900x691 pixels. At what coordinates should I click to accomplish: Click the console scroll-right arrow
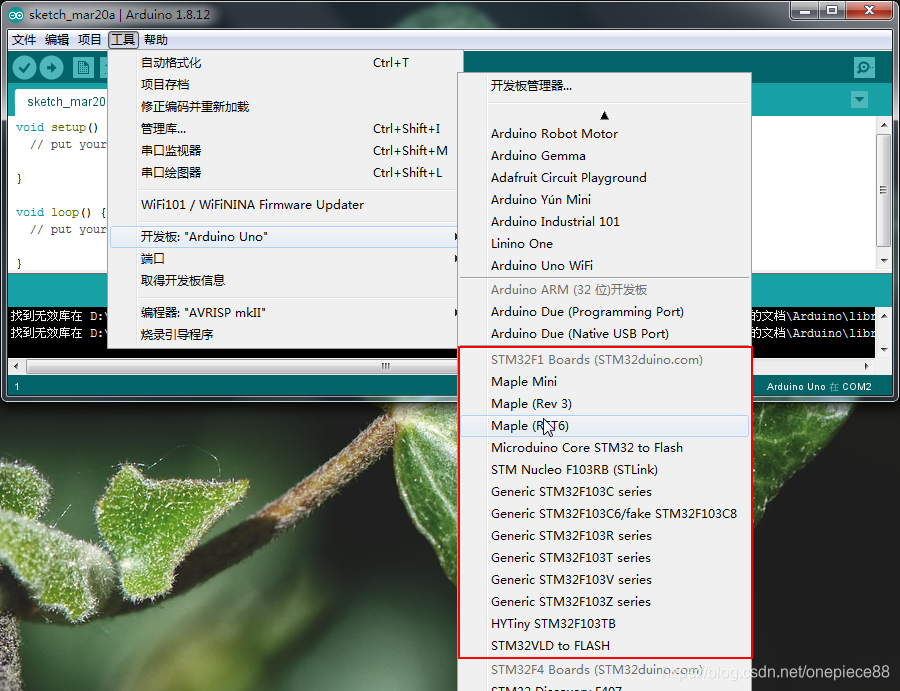[x=866, y=366]
